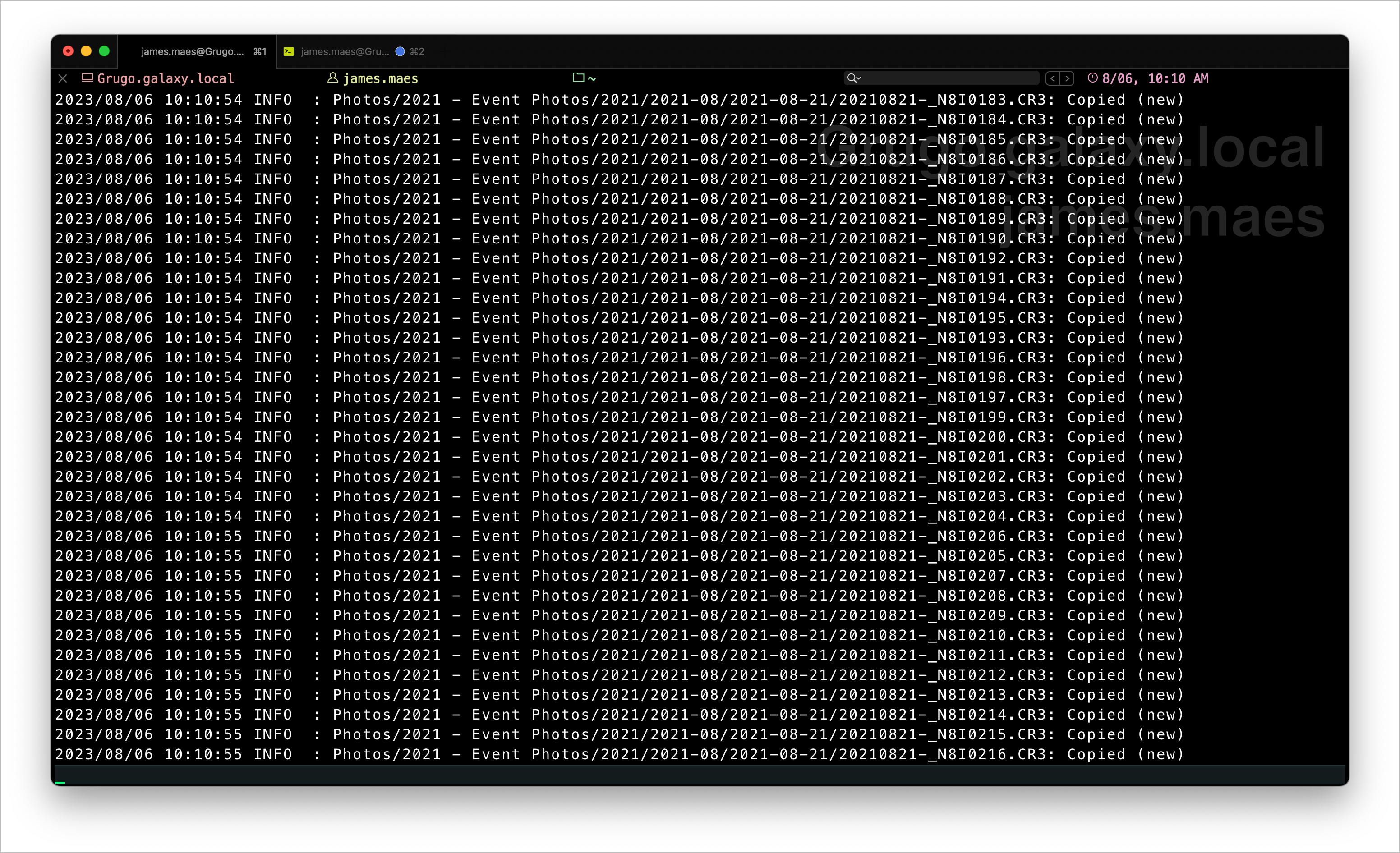Click log line for _N8I0199.CR3
Image resolution: width=1400 pixels, height=853 pixels.
pyautogui.click(x=619, y=418)
